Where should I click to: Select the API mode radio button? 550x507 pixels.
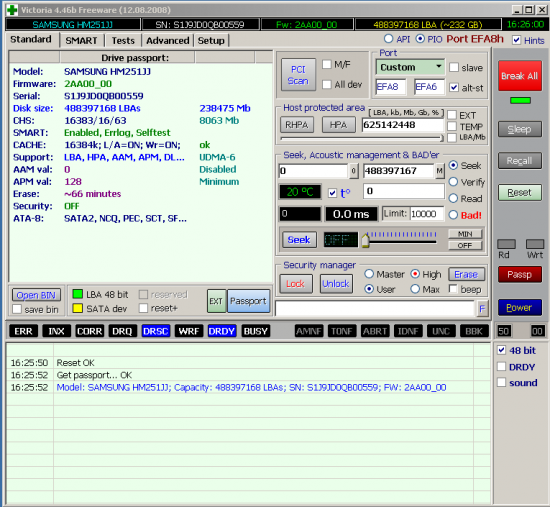pyautogui.click(x=388, y=39)
